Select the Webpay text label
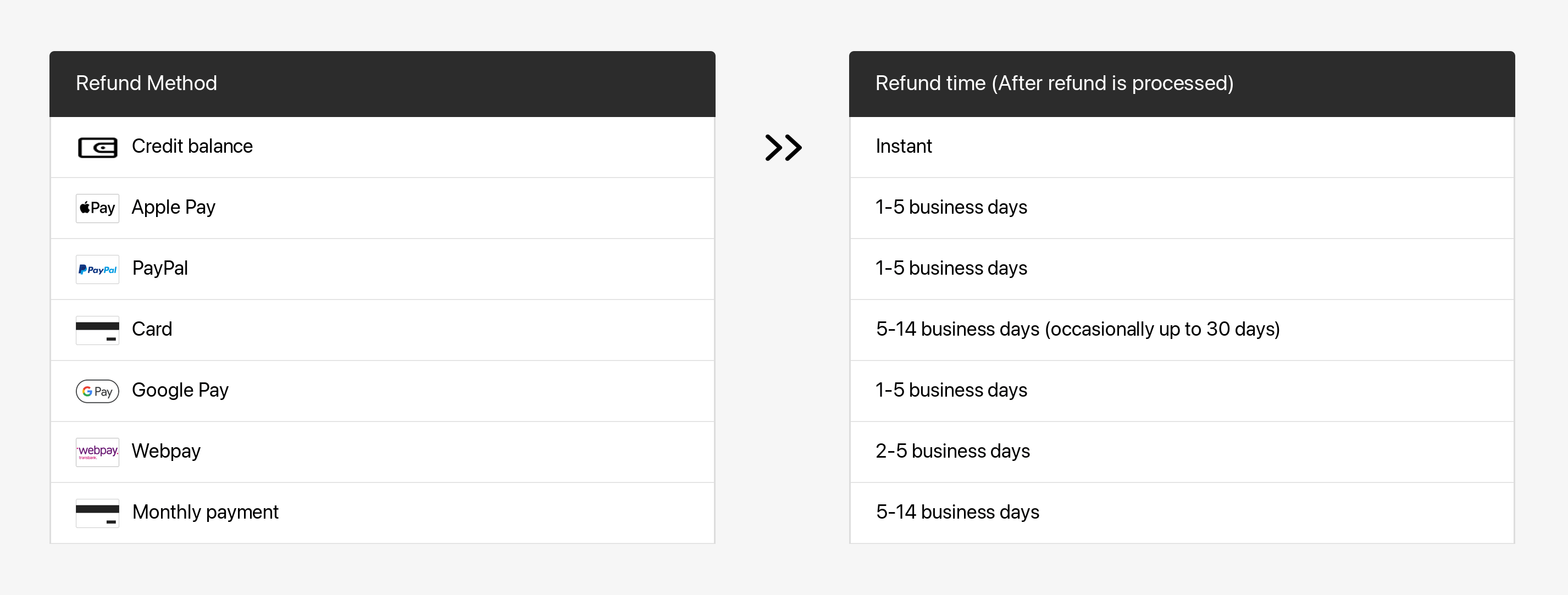The width and height of the screenshot is (1568, 595). (x=166, y=451)
